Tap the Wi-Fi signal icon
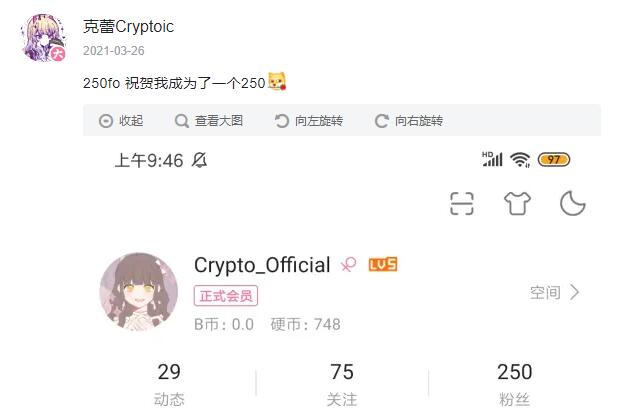Viewport: 634px width, 418px height. (520, 160)
